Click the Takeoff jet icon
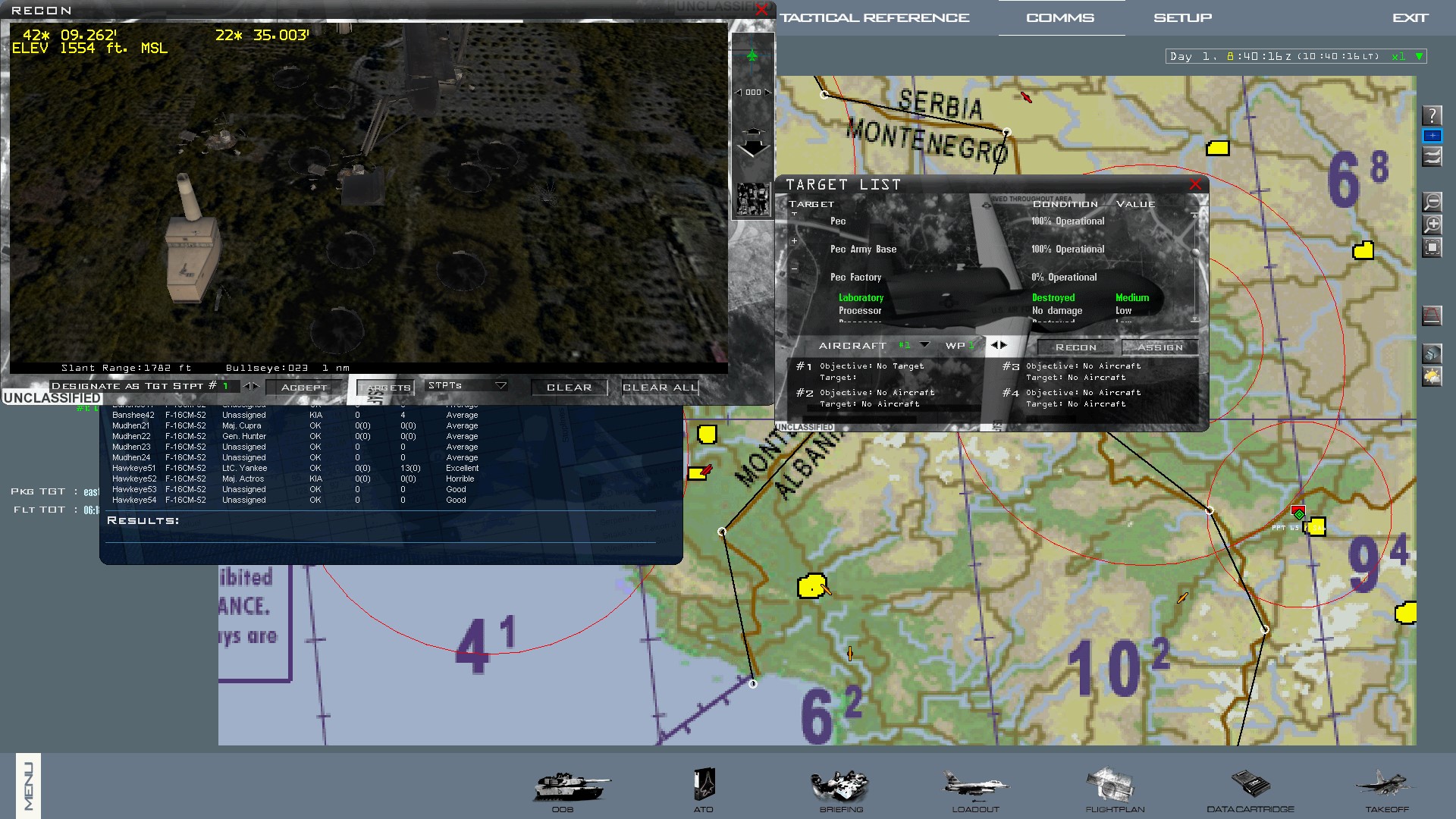1456x819 pixels. [x=1386, y=789]
